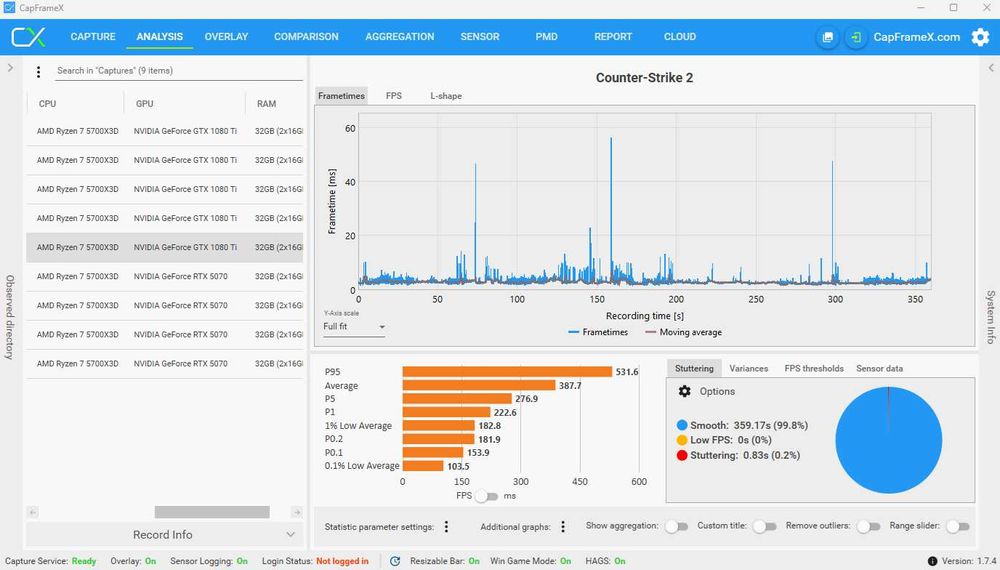Click the Average bar valued 387.7
Viewport: 1000px width, 570px height.
tap(479, 385)
